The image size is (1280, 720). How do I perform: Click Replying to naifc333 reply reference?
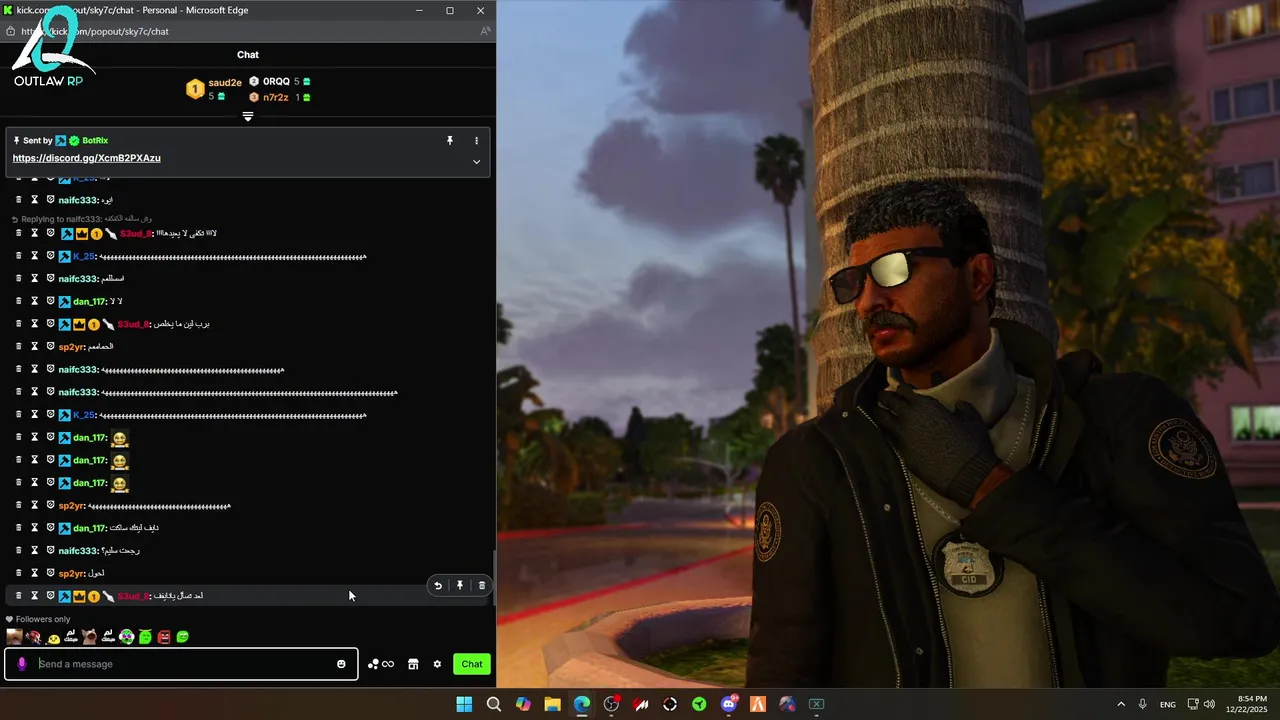click(82, 219)
